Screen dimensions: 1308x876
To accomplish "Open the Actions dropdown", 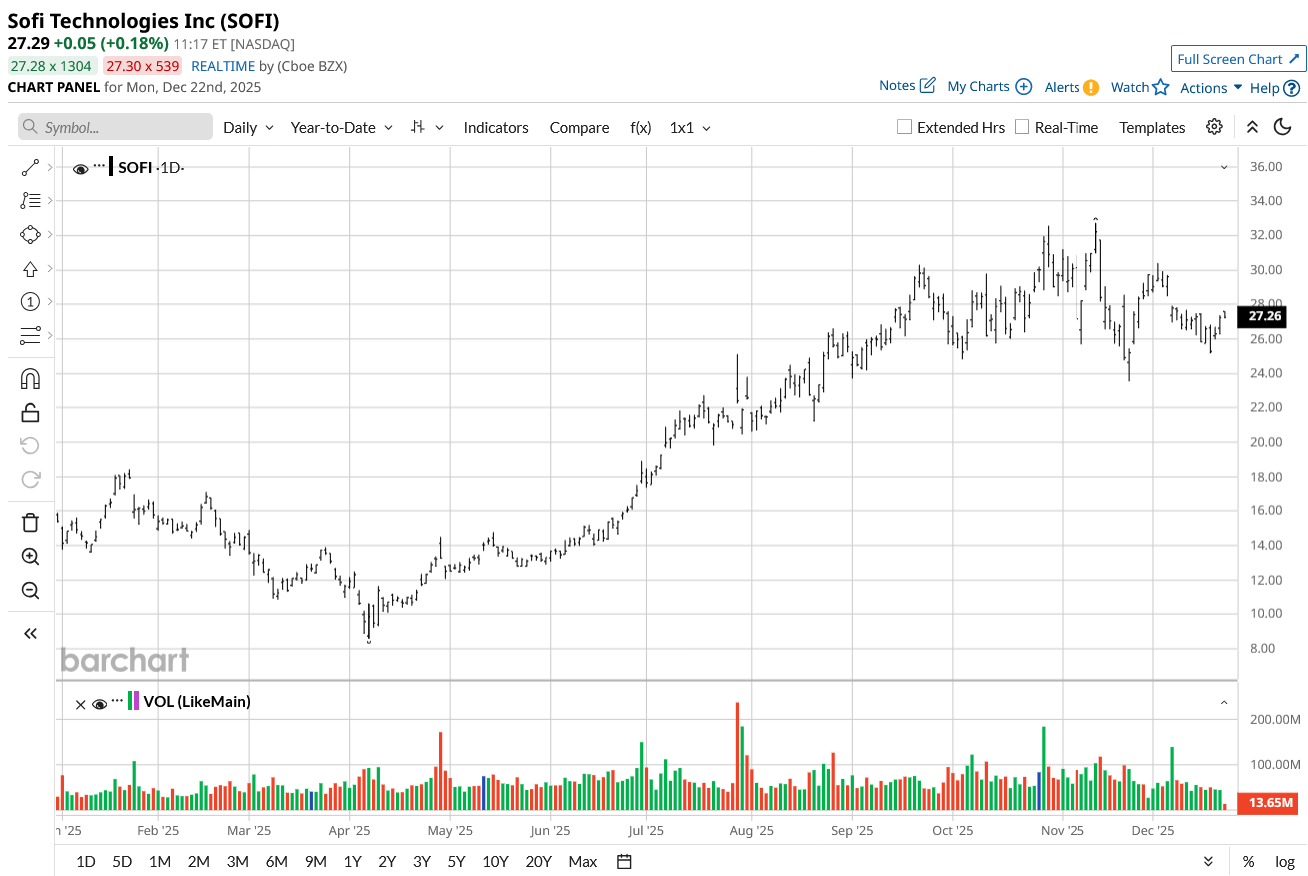I will click(x=1211, y=87).
